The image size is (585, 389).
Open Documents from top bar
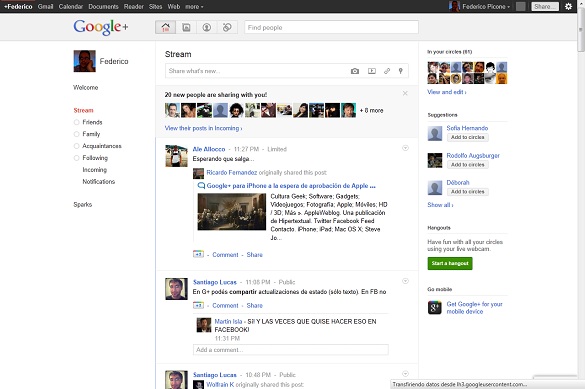pyautogui.click(x=103, y=6)
